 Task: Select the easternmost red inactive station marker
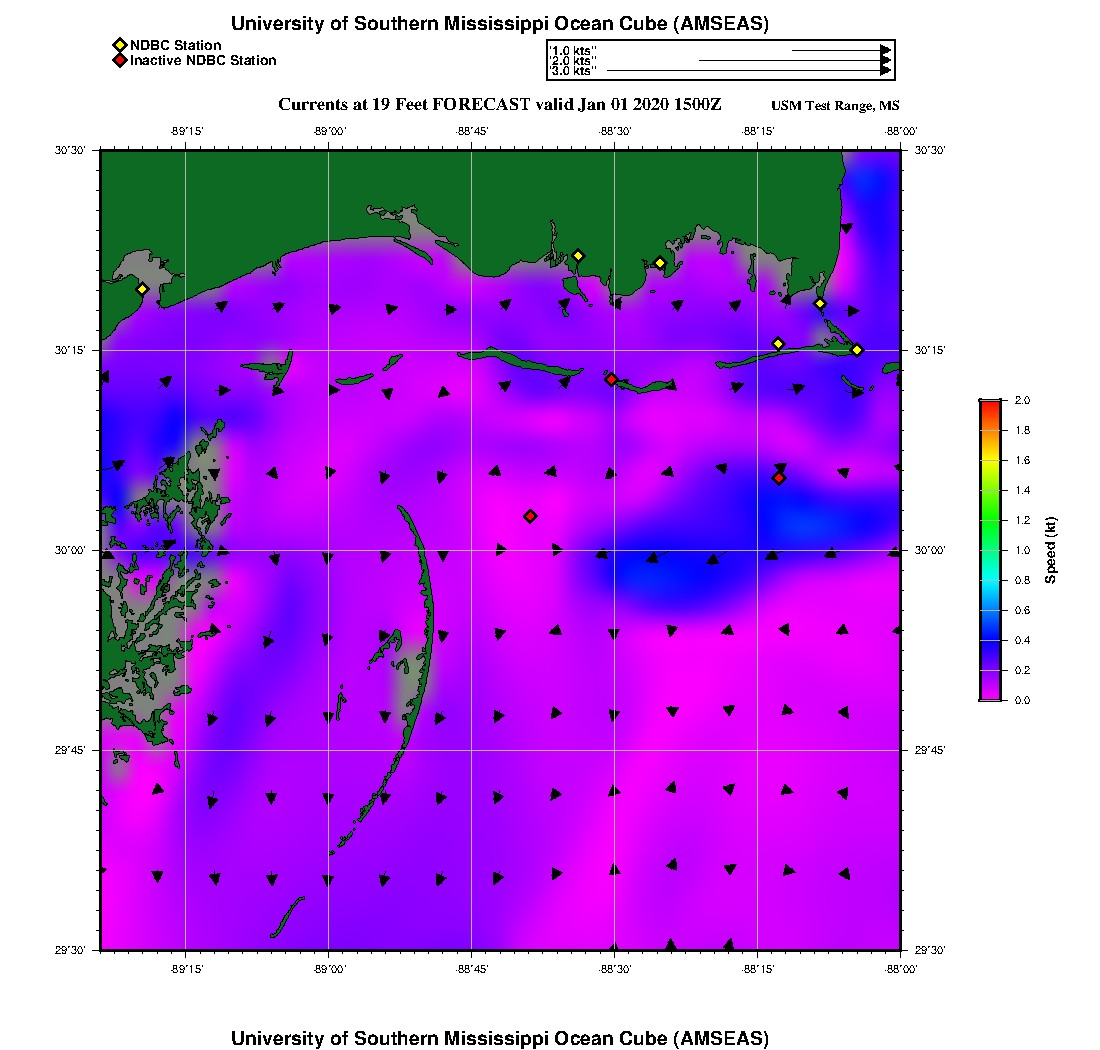(x=779, y=478)
